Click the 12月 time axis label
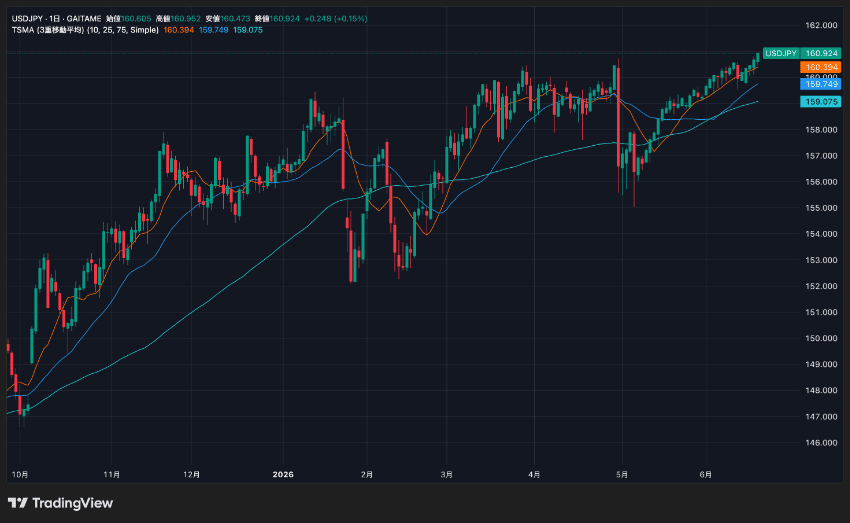The width and height of the screenshot is (850, 523). (x=191, y=474)
